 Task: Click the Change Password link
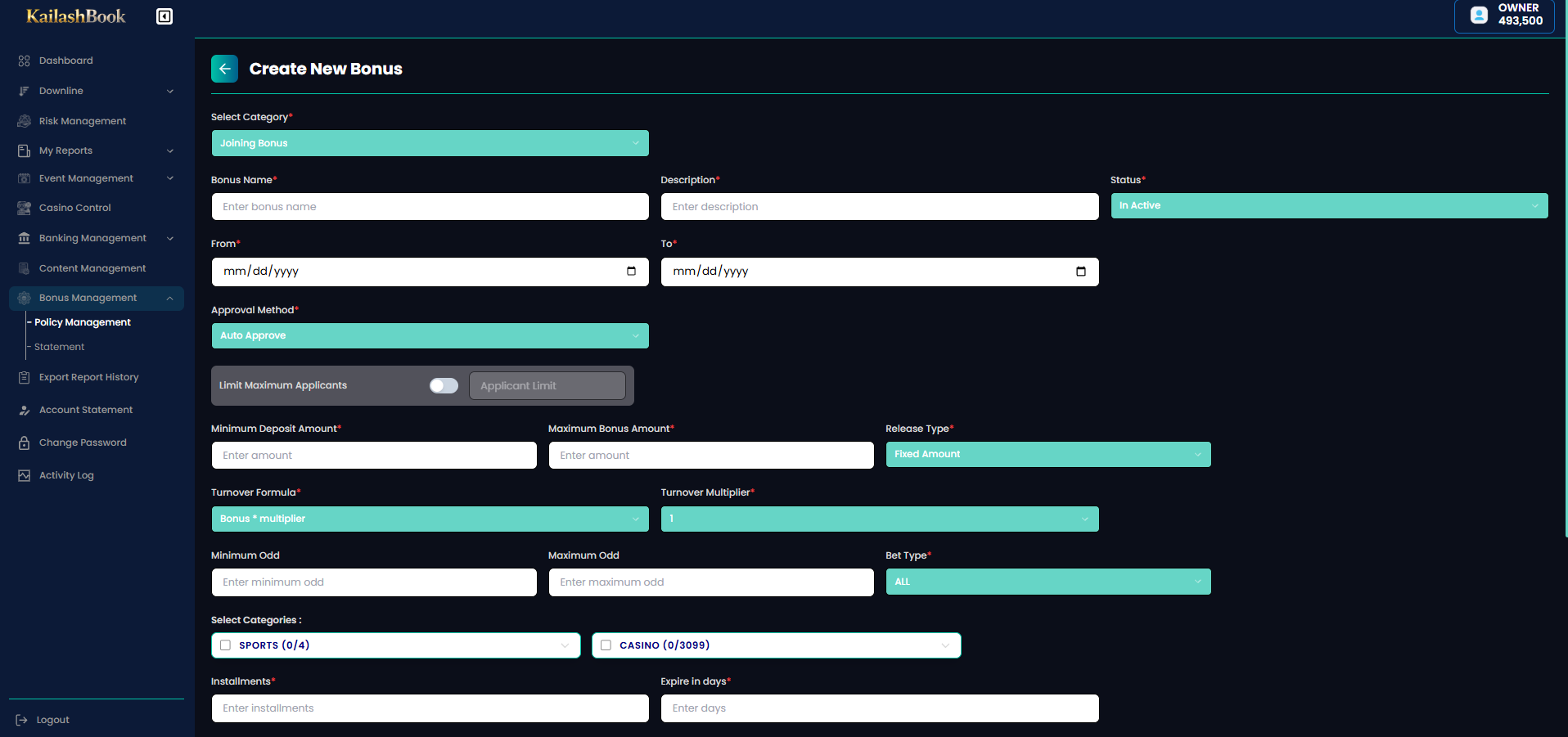pyautogui.click(x=83, y=443)
